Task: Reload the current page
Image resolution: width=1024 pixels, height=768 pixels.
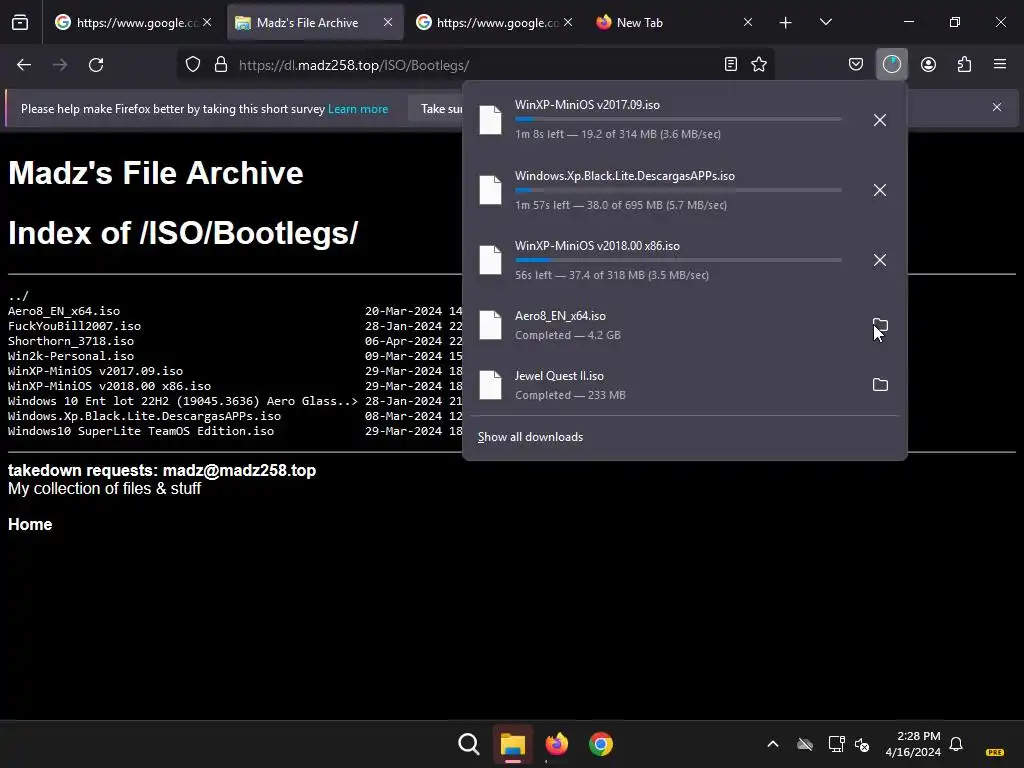Action: (96, 65)
